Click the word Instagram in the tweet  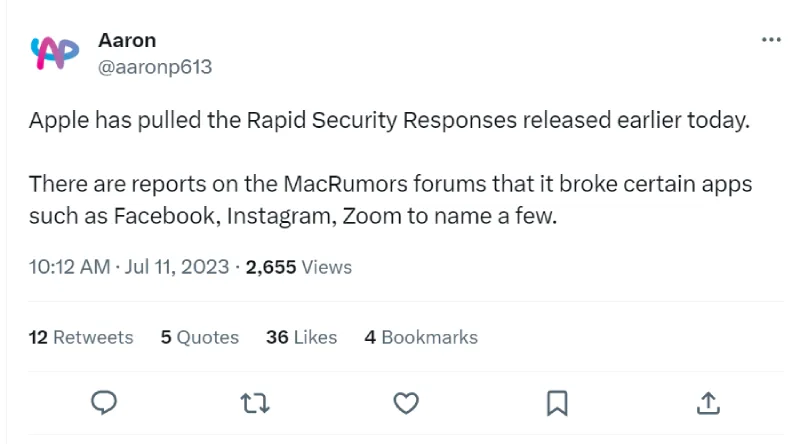tap(281, 215)
